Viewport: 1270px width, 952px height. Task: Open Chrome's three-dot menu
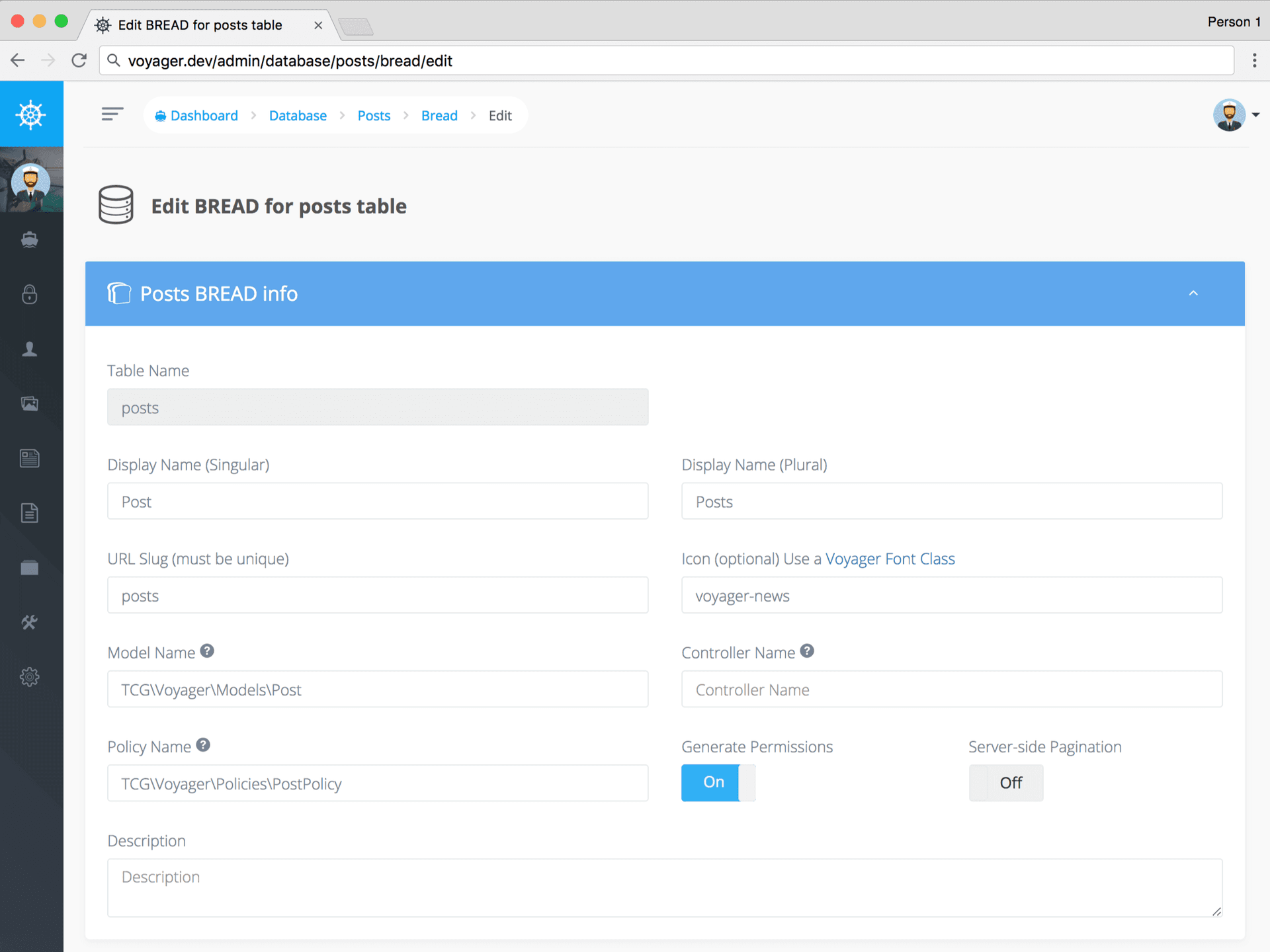[1254, 60]
